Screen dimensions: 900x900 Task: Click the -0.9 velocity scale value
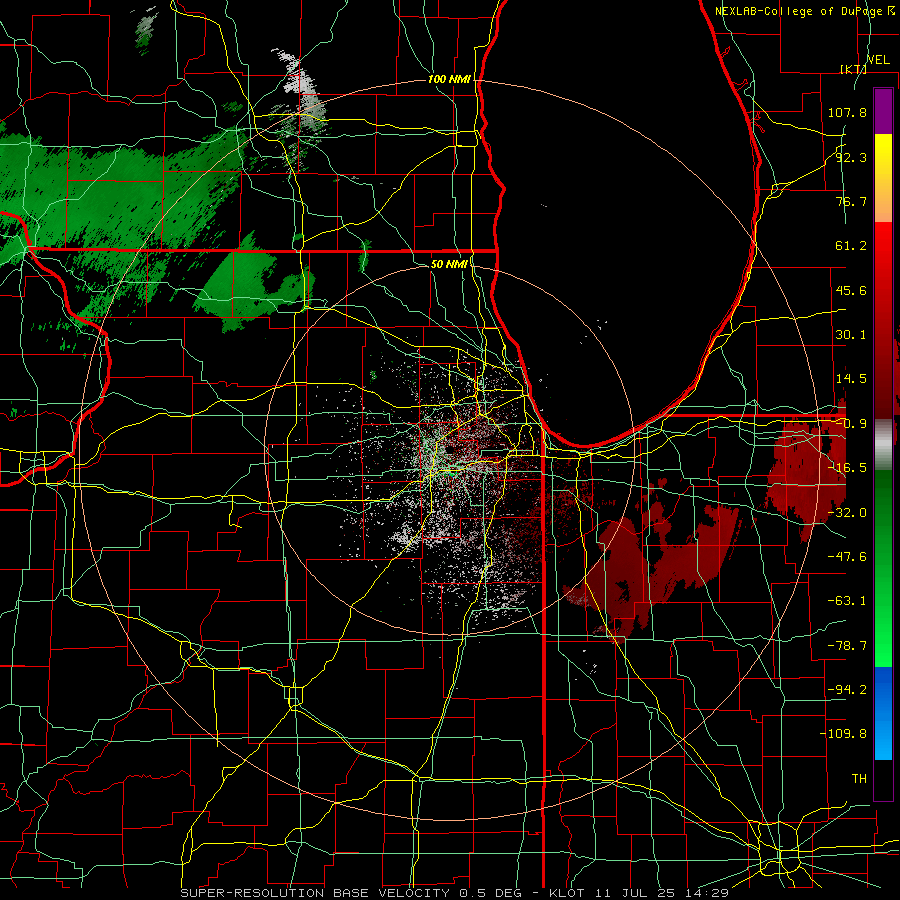tap(851, 424)
